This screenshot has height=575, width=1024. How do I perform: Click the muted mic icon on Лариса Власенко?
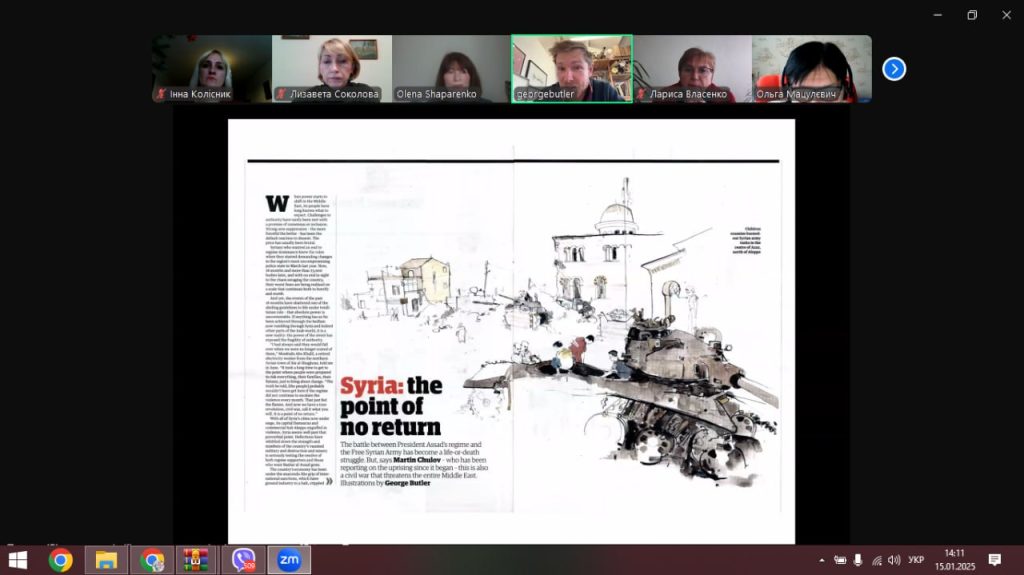641,94
